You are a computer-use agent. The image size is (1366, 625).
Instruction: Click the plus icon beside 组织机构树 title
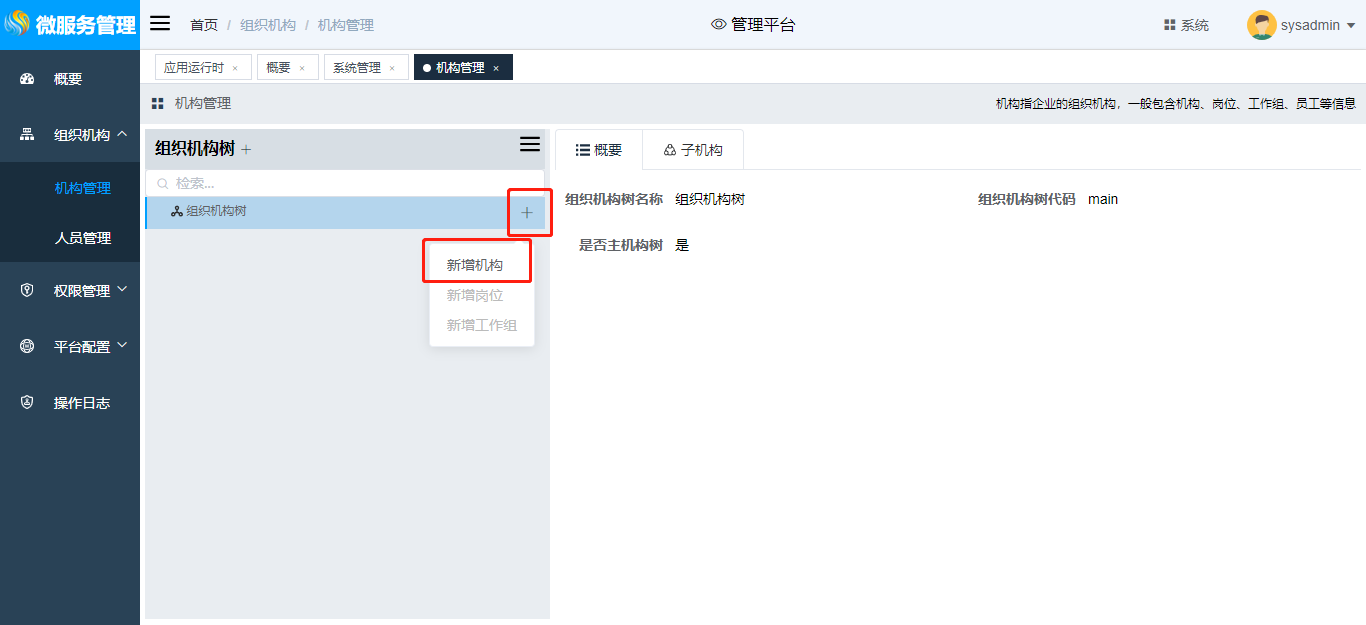pos(247,150)
